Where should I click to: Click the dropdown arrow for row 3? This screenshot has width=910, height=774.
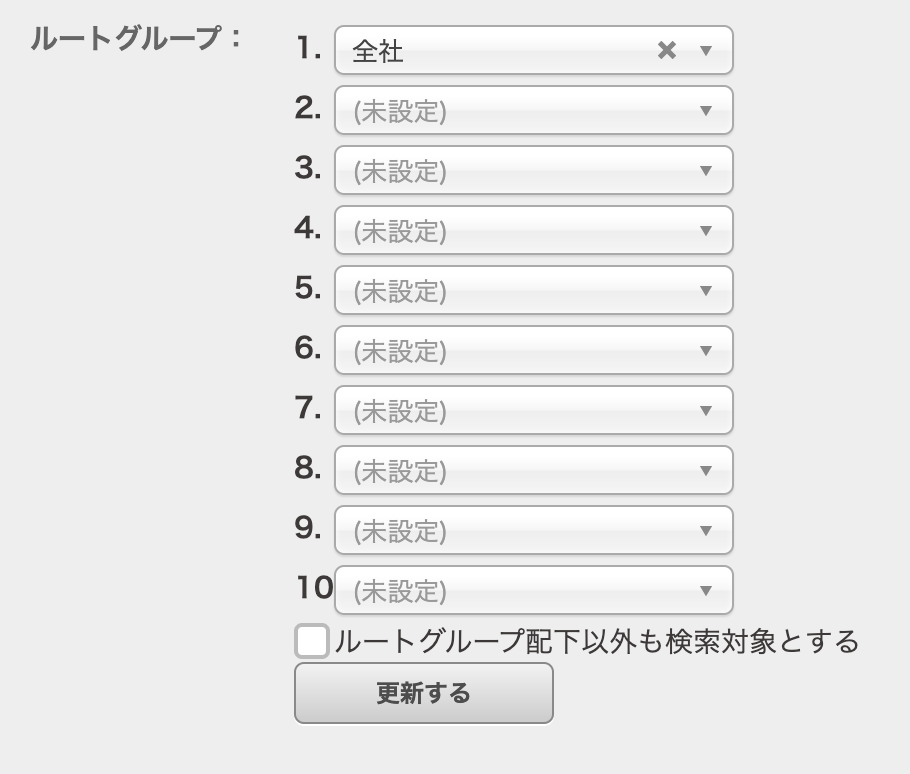(x=709, y=170)
